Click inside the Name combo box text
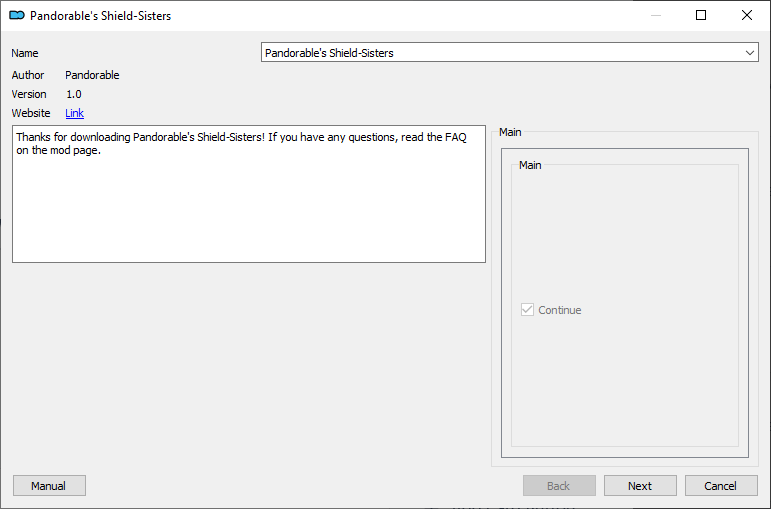 (x=502, y=53)
